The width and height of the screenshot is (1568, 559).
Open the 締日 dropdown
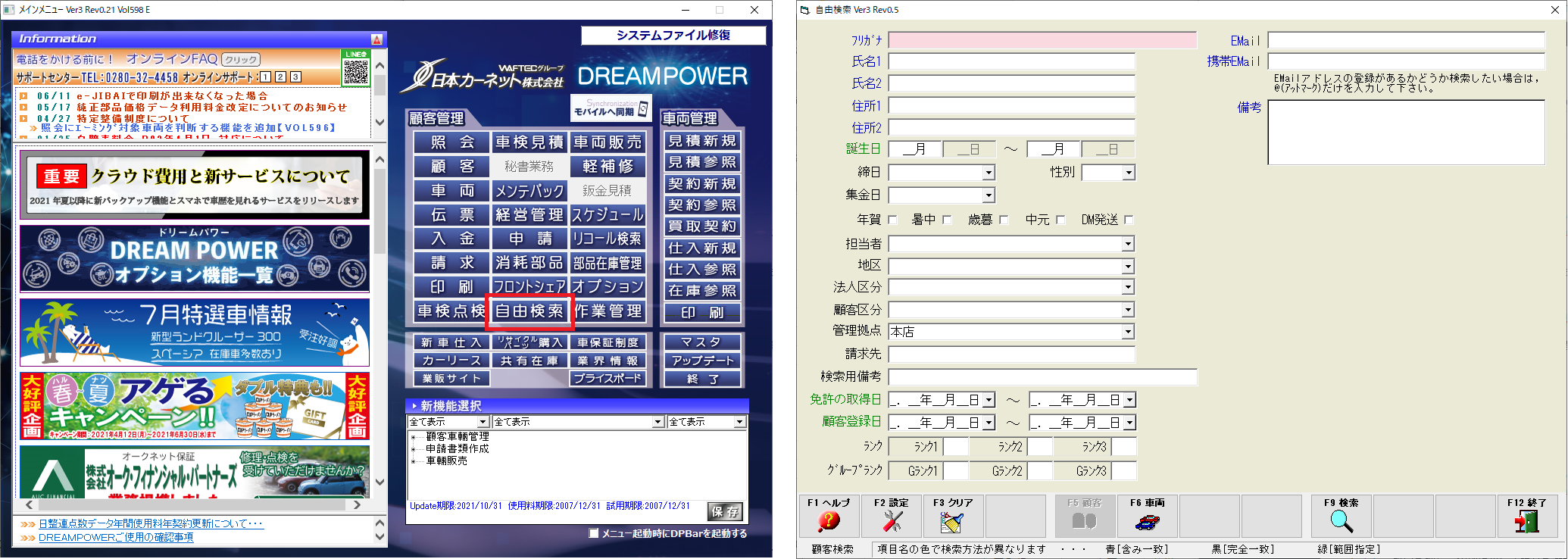click(988, 173)
